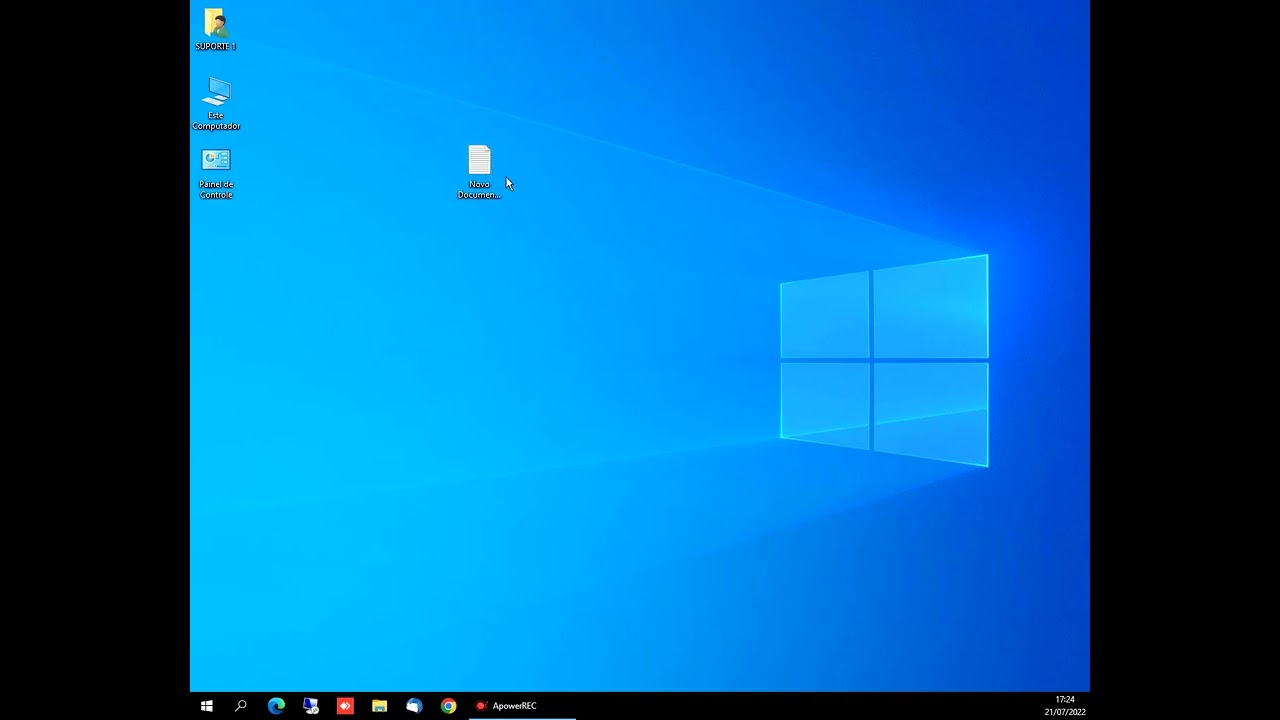1280x720 pixels.
Task: Open the clock showing 17:24 and 21/07/2022
Action: click(x=1065, y=706)
